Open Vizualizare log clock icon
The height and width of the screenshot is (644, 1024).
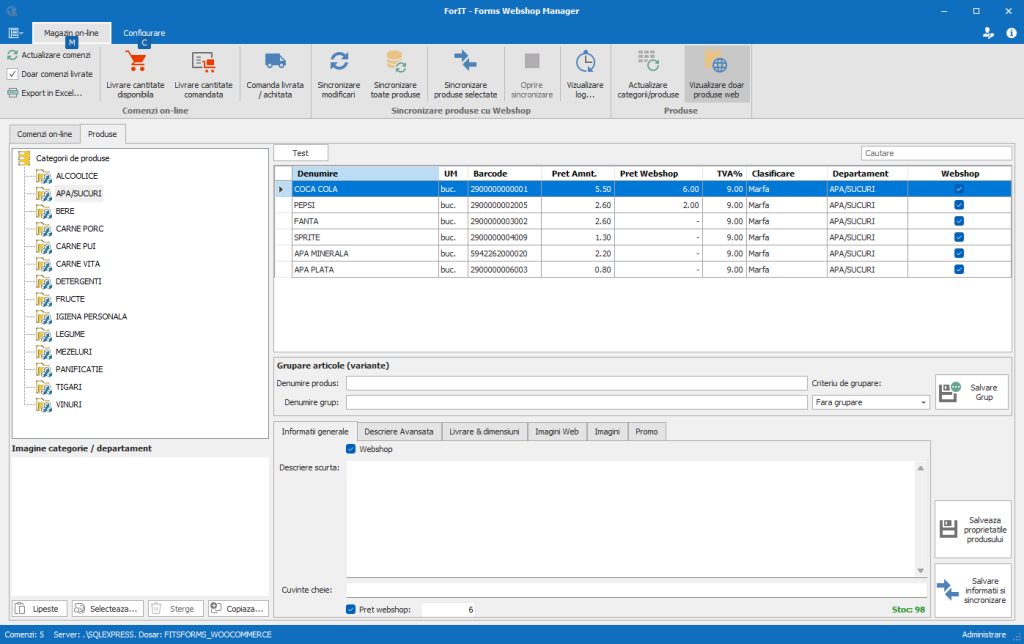pos(585,62)
